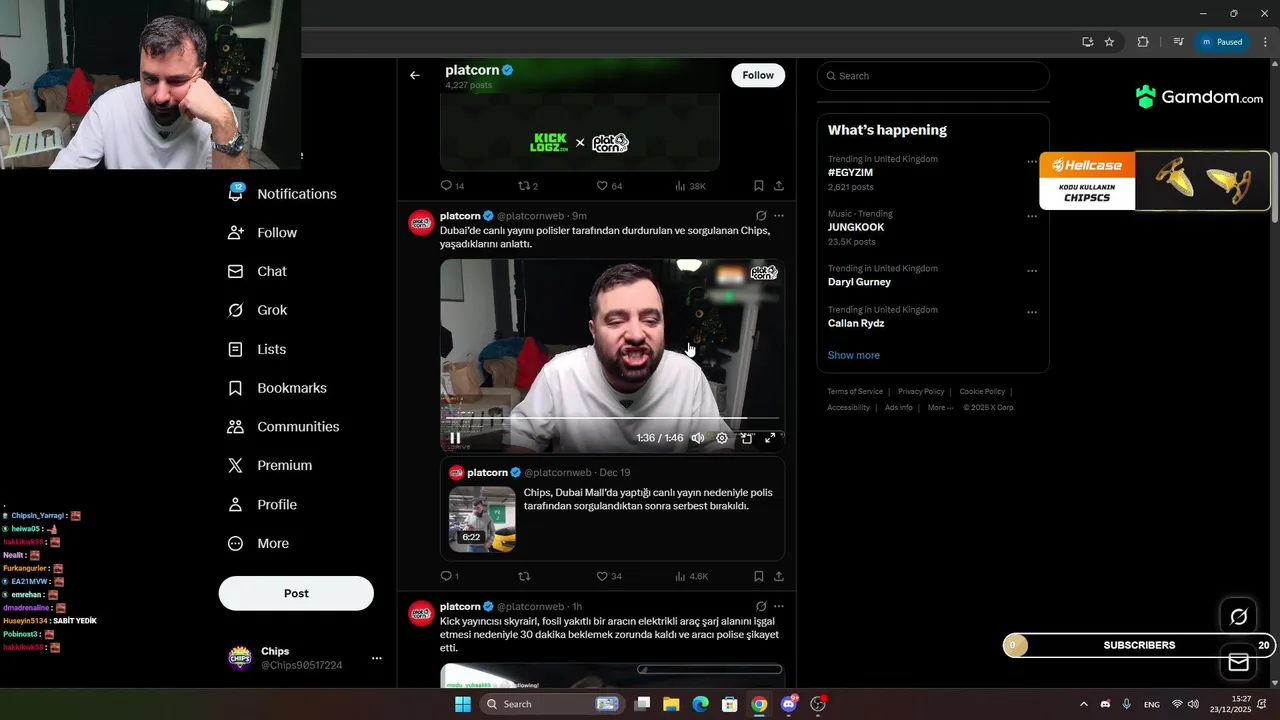Image resolution: width=1280 pixels, height=720 pixels.
Task: Share the post with 4.6K views
Action: (x=779, y=576)
